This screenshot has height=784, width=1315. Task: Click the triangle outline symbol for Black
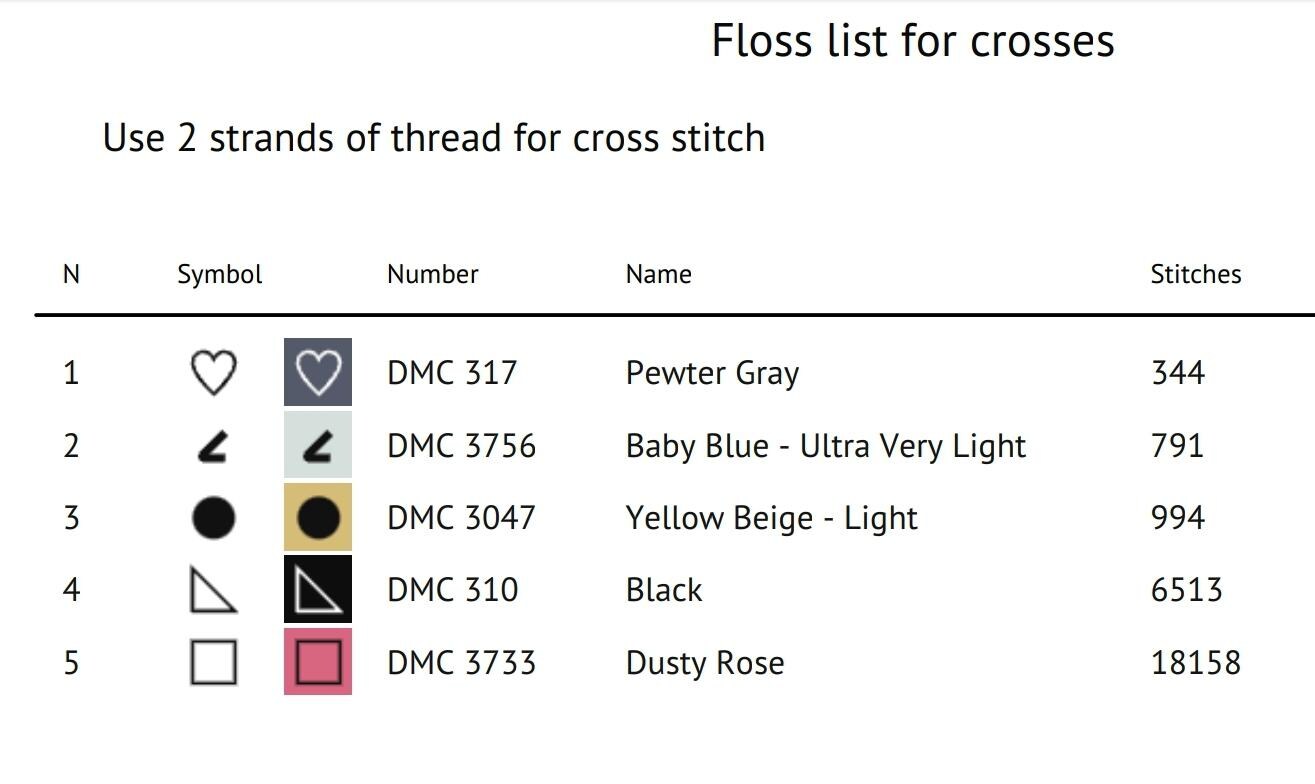click(213, 590)
